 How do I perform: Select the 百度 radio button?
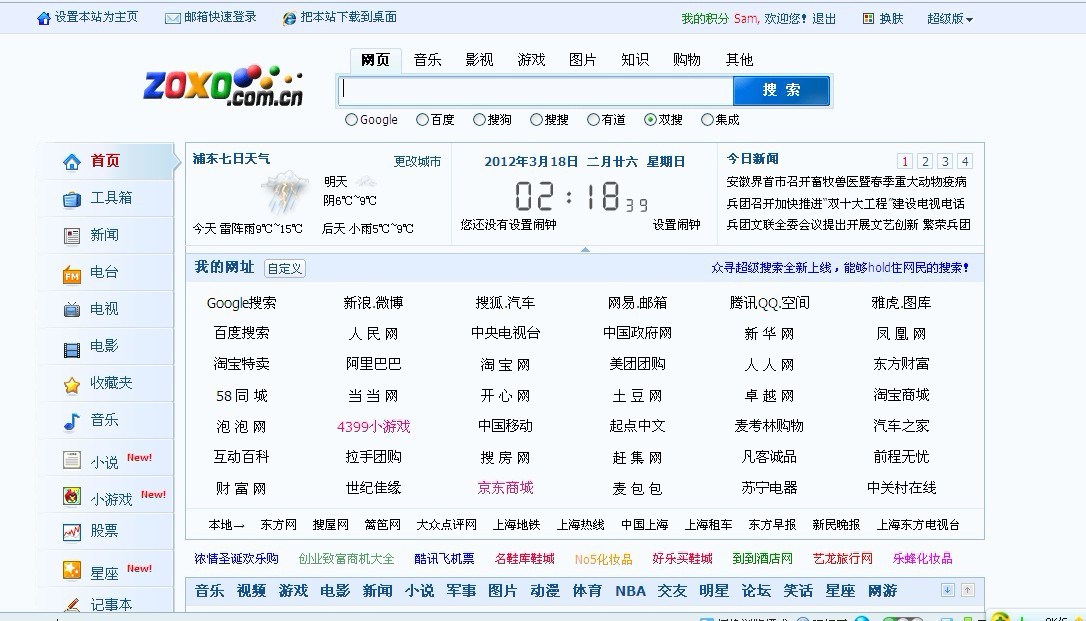click(x=422, y=120)
